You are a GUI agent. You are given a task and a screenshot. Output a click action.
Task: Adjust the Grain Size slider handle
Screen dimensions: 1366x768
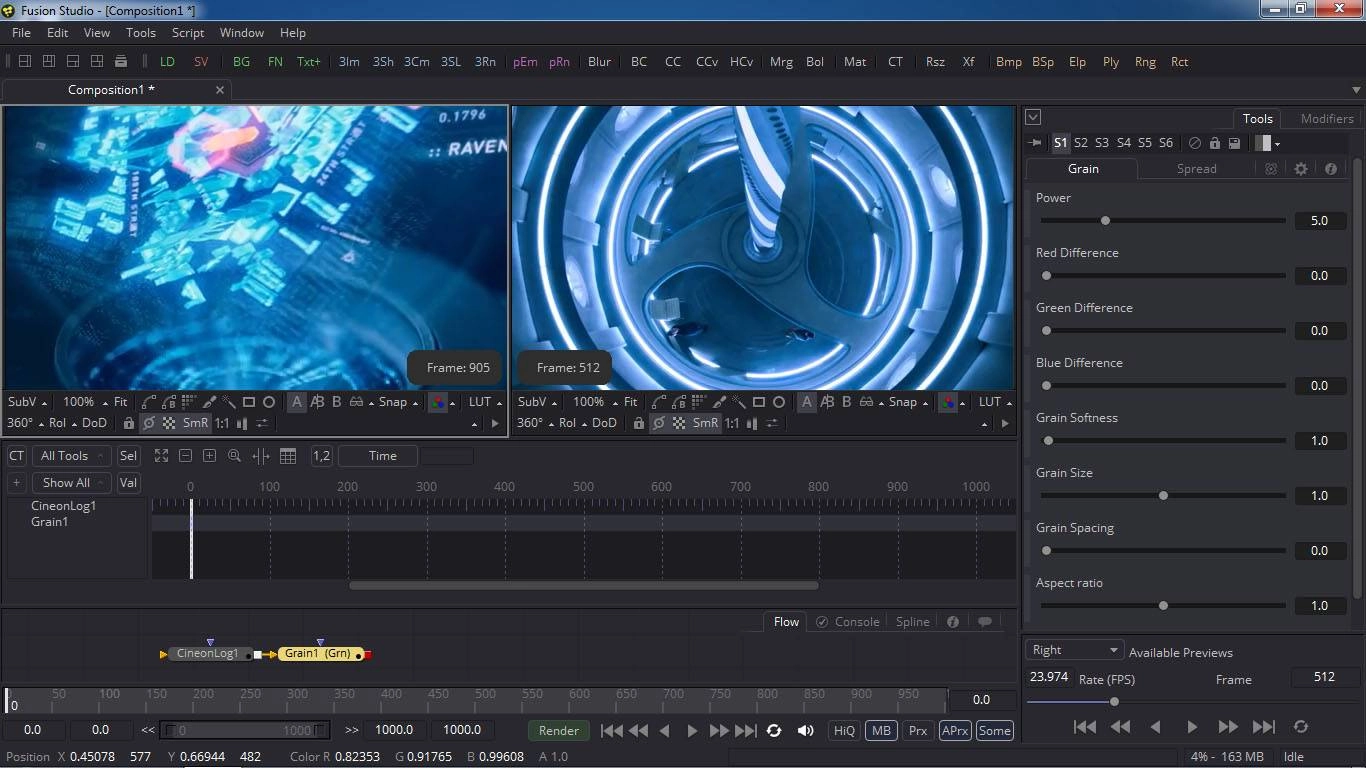(x=1163, y=495)
